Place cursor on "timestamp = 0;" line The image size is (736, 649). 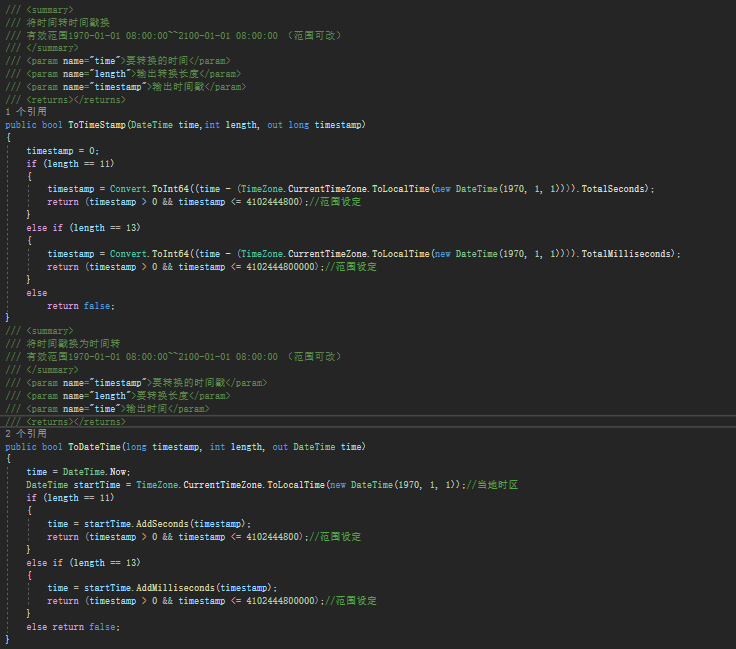(x=62, y=151)
